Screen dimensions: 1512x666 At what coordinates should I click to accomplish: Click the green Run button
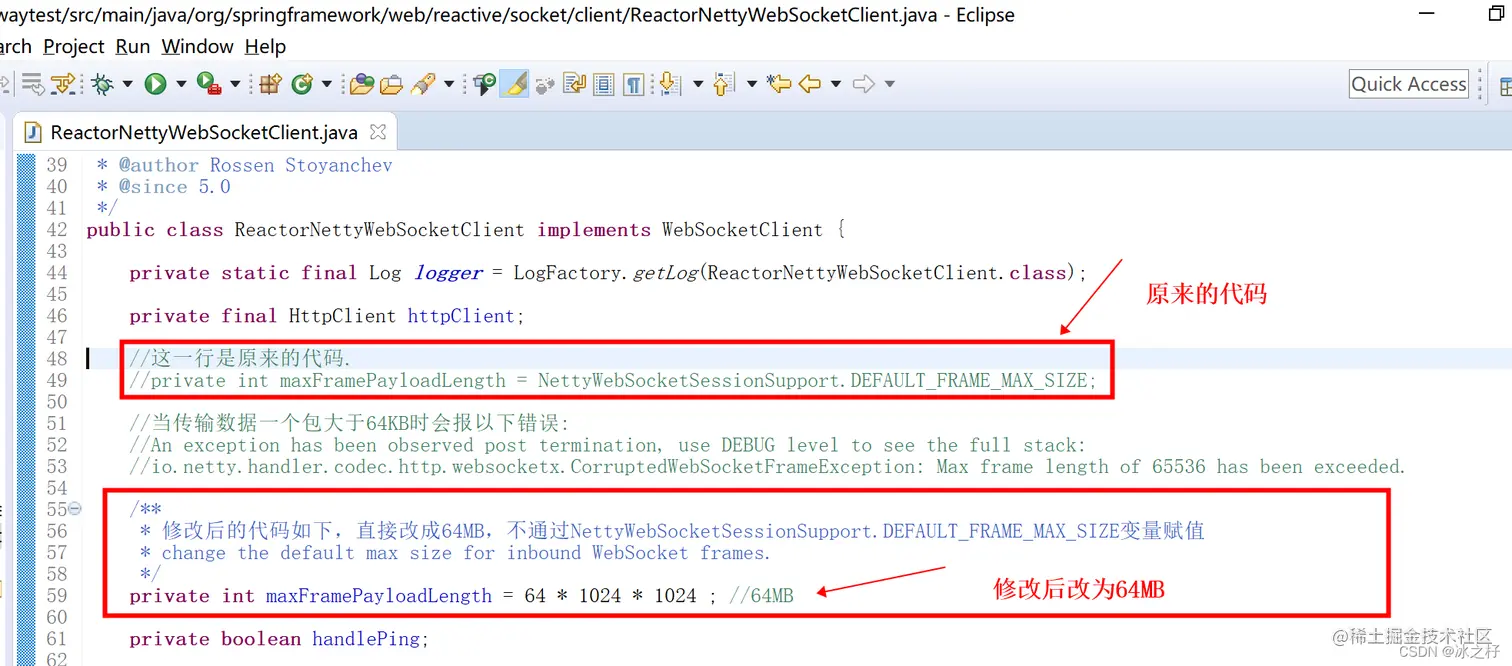click(155, 84)
